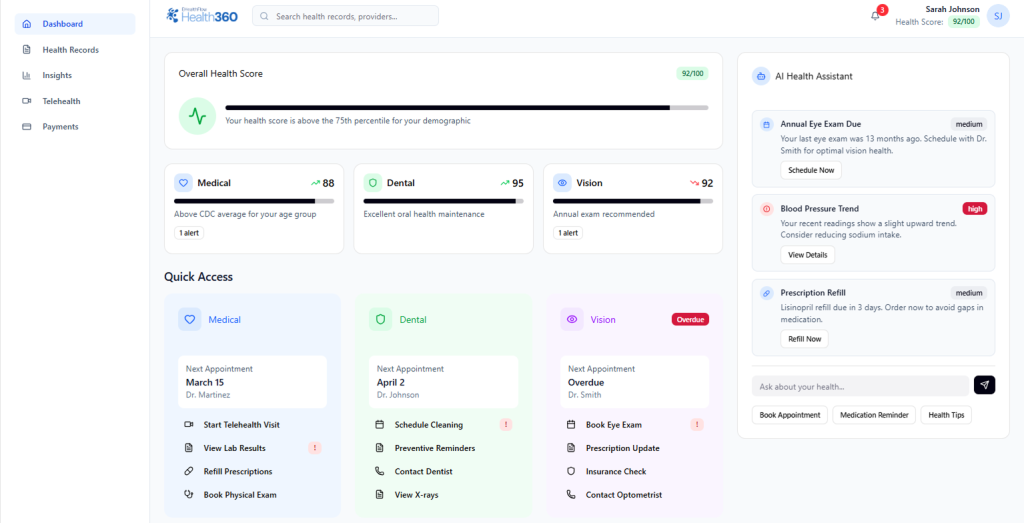Go to Telehealth in the sidebar
Screen dimensions: 1024x523
pyautogui.click(x=61, y=101)
